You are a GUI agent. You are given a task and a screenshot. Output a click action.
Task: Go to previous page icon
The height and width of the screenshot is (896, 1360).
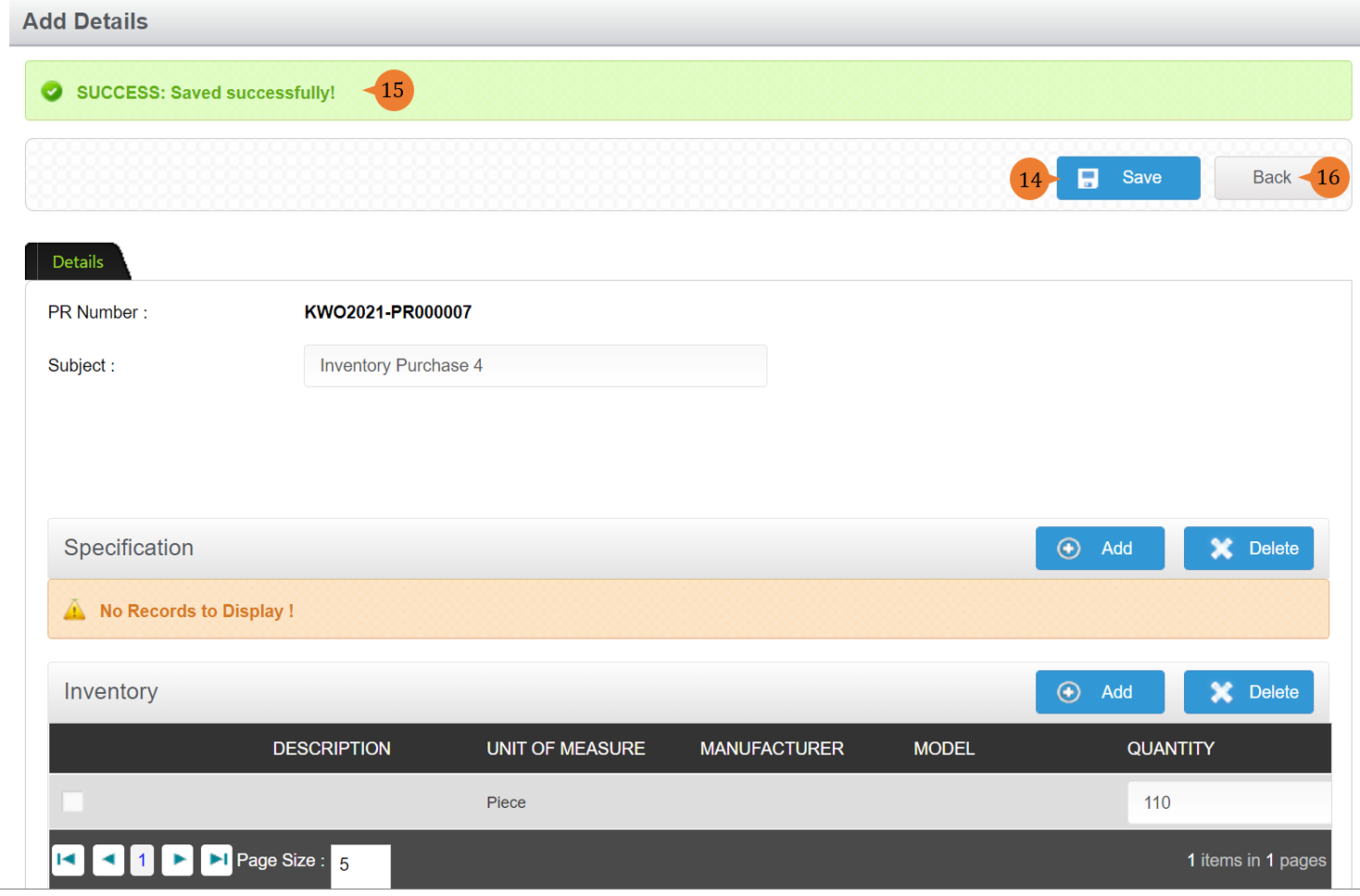coord(108,860)
